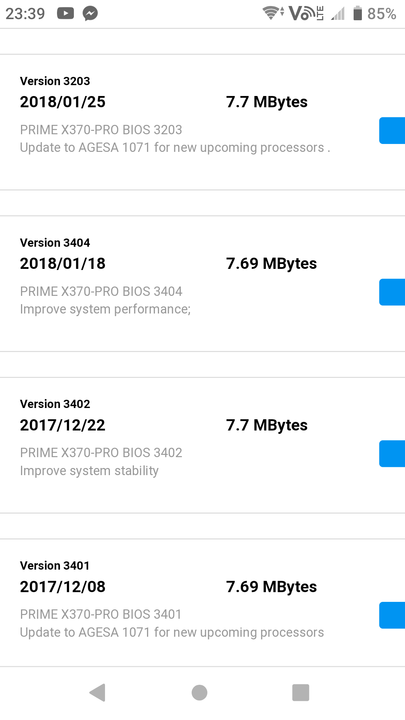
Task: Tap the blue download button for Version 3402
Action: click(x=392, y=454)
